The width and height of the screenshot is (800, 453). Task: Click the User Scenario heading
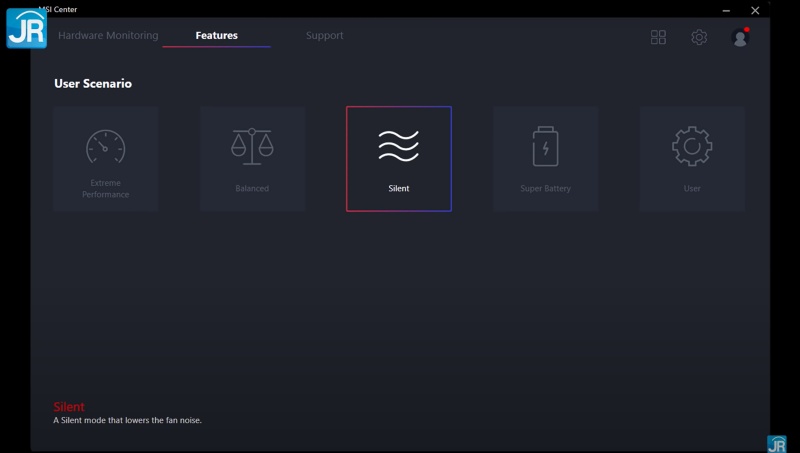pyautogui.click(x=93, y=84)
